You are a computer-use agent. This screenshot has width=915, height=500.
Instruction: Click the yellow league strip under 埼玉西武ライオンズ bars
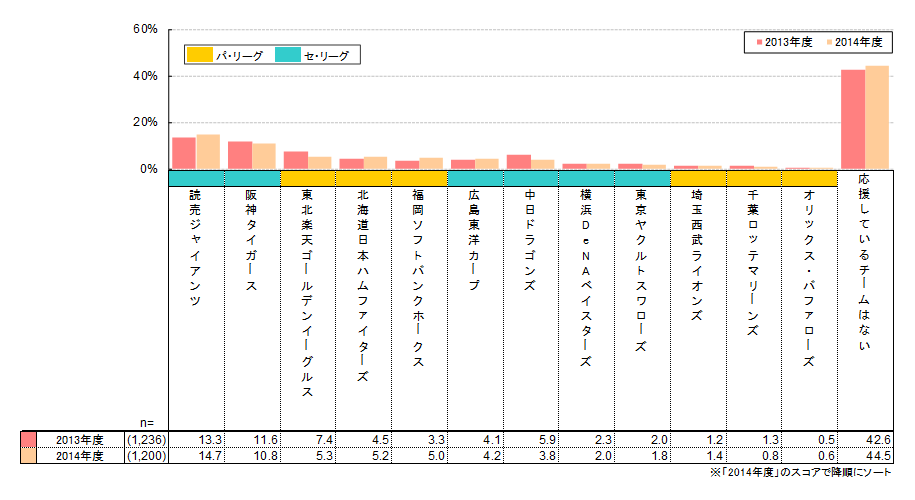coord(698,179)
